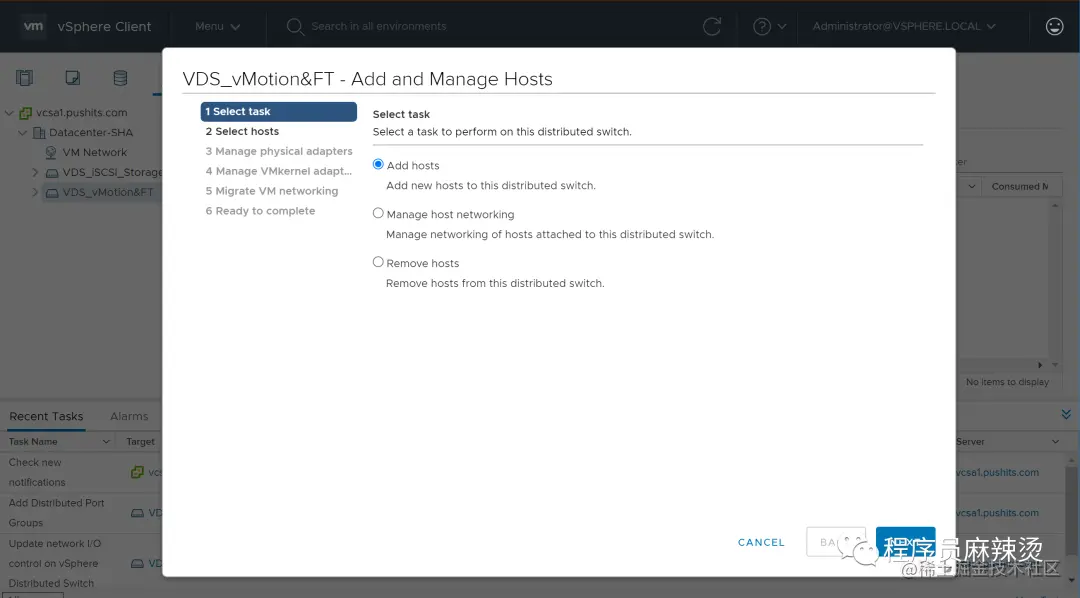The width and height of the screenshot is (1080, 598).
Task: Click the refresh icon in top bar
Action: point(712,26)
